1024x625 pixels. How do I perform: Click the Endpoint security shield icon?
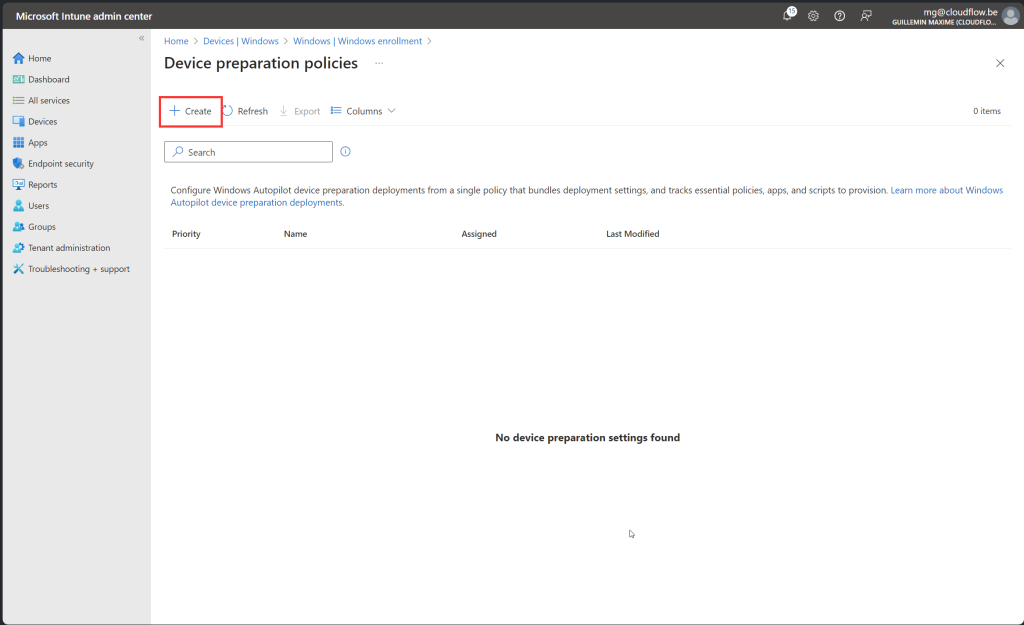point(18,163)
